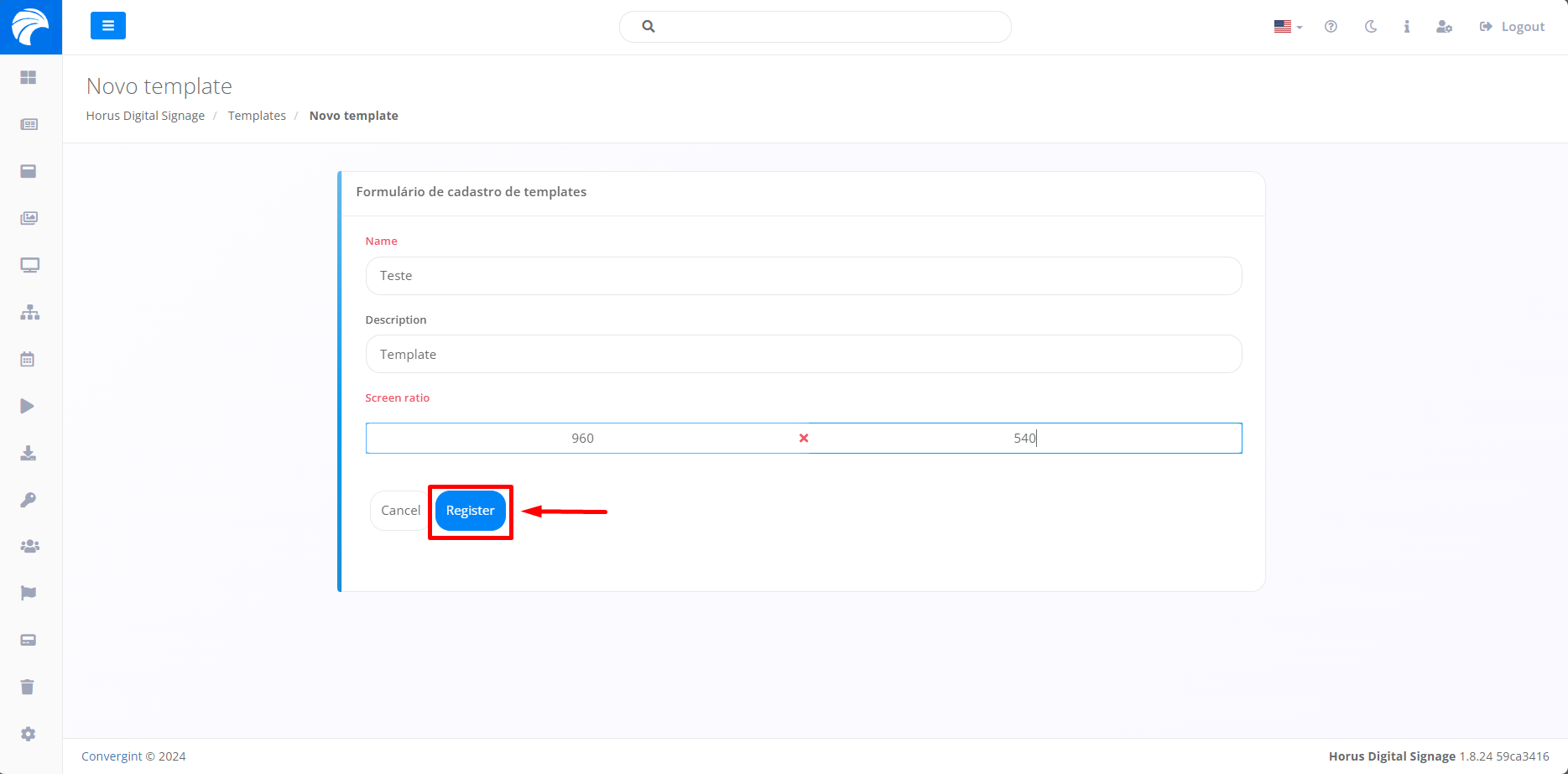Open the media images icon in sidebar
This screenshot has height=774, width=1568.
(29, 218)
